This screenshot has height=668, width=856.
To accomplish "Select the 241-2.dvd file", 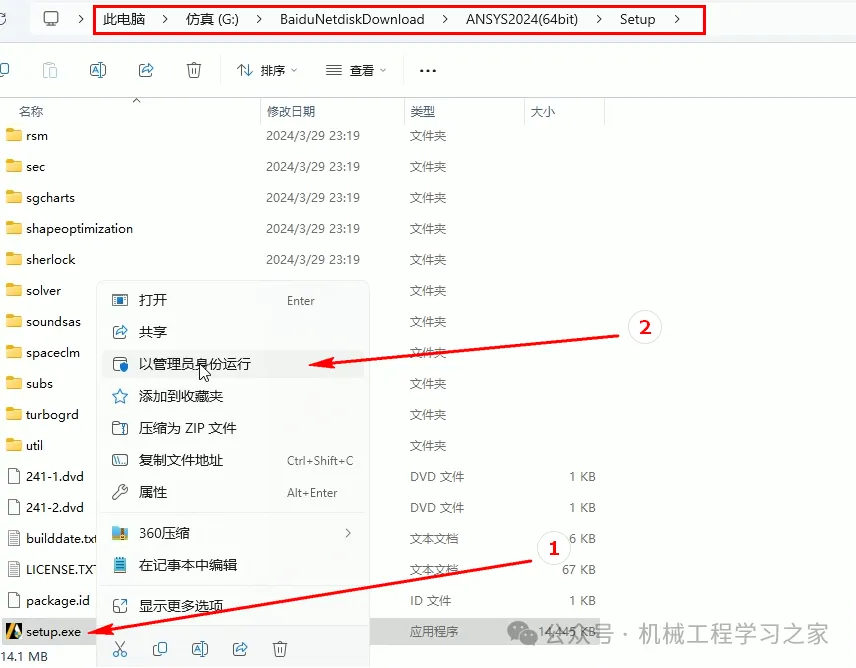I will tap(55, 508).
